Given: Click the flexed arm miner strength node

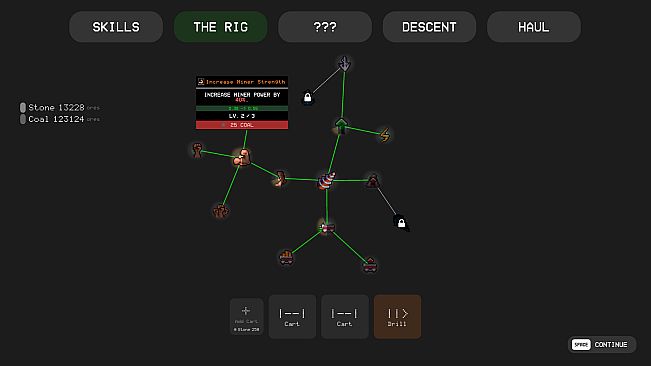Looking at the screenshot, I should [242, 158].
